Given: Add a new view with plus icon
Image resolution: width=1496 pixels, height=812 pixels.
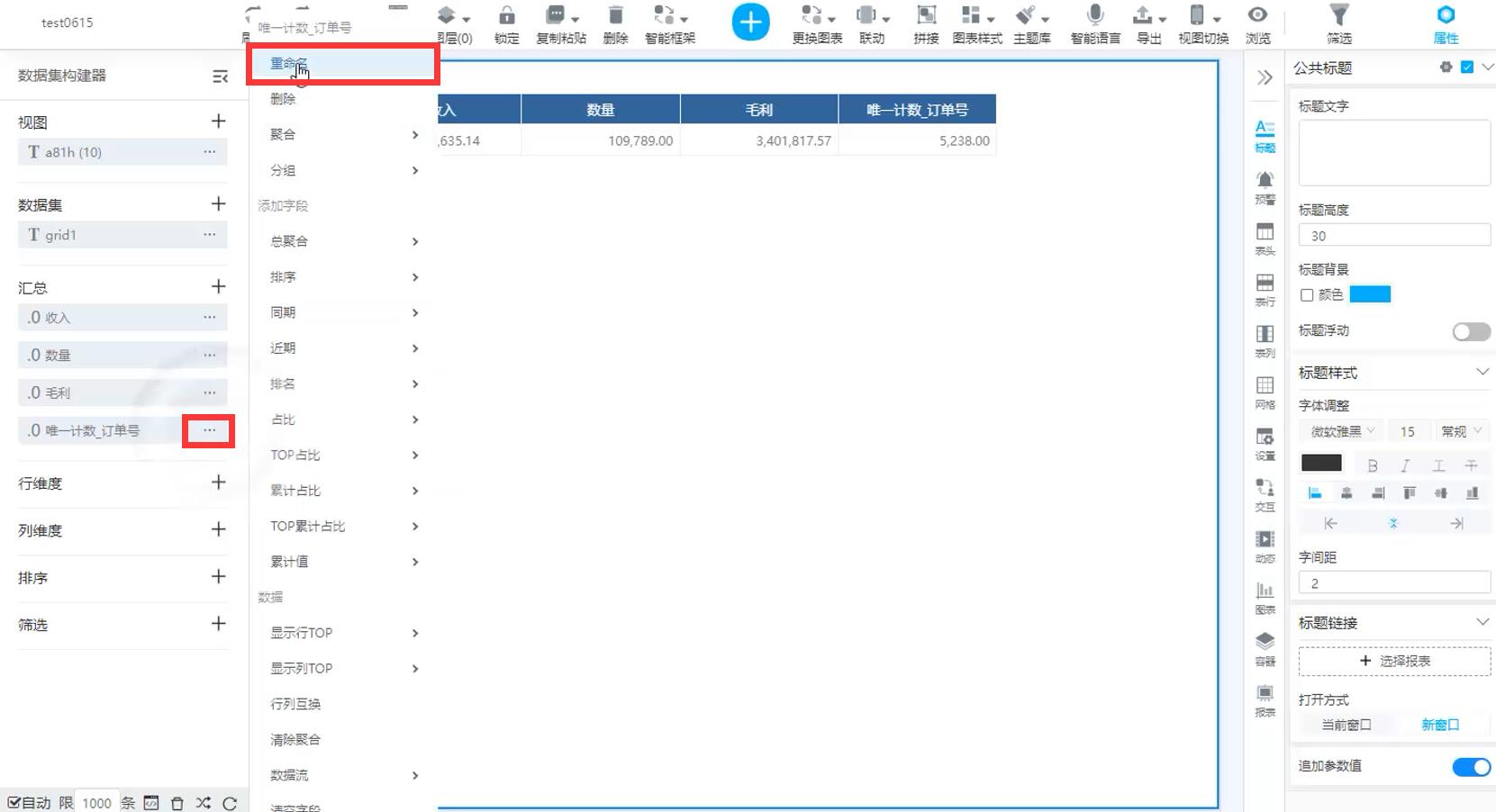Looking at the screenshot, I should coord(218,121).
